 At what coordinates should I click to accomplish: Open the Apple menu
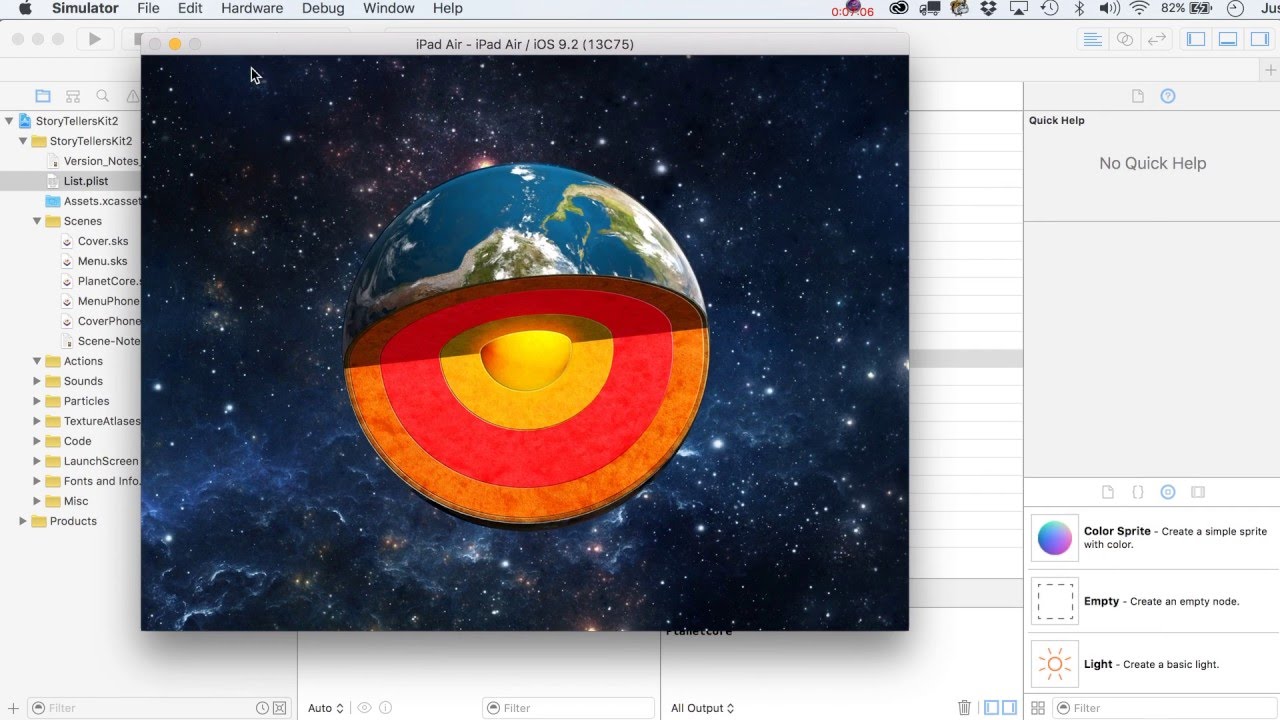point(25,8)
